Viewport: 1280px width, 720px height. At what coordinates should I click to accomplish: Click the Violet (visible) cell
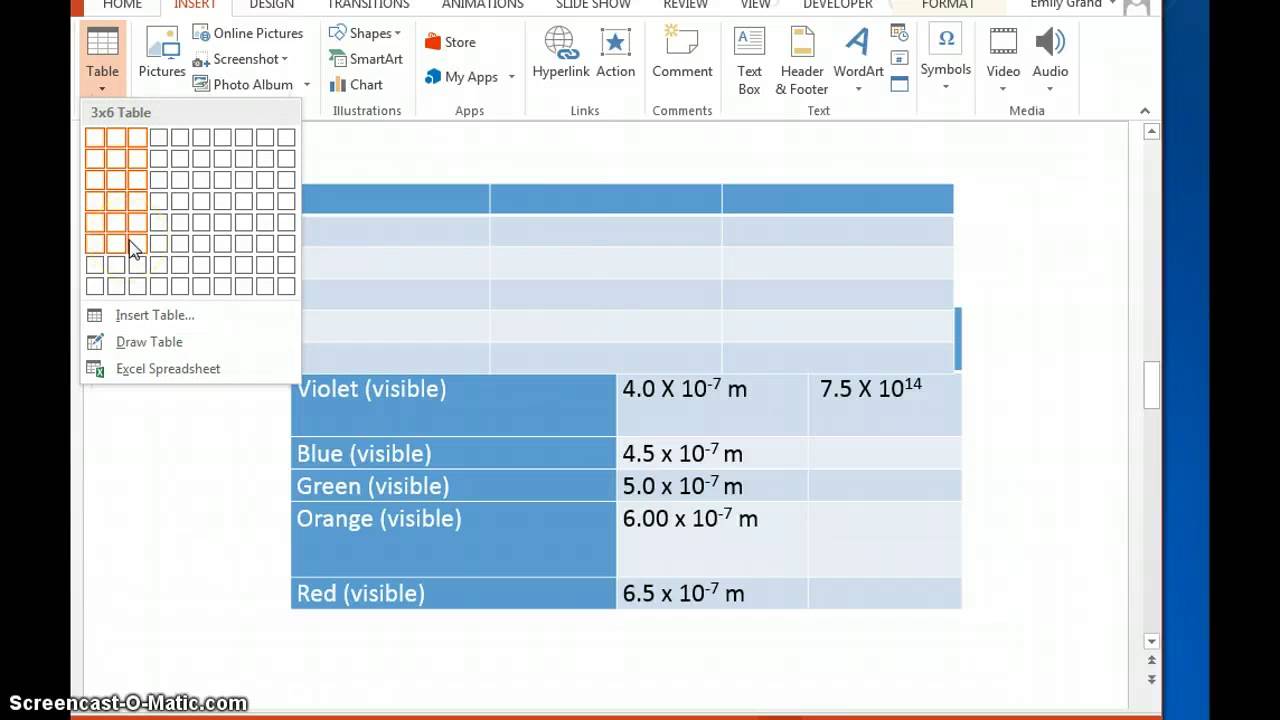[454, 405]
